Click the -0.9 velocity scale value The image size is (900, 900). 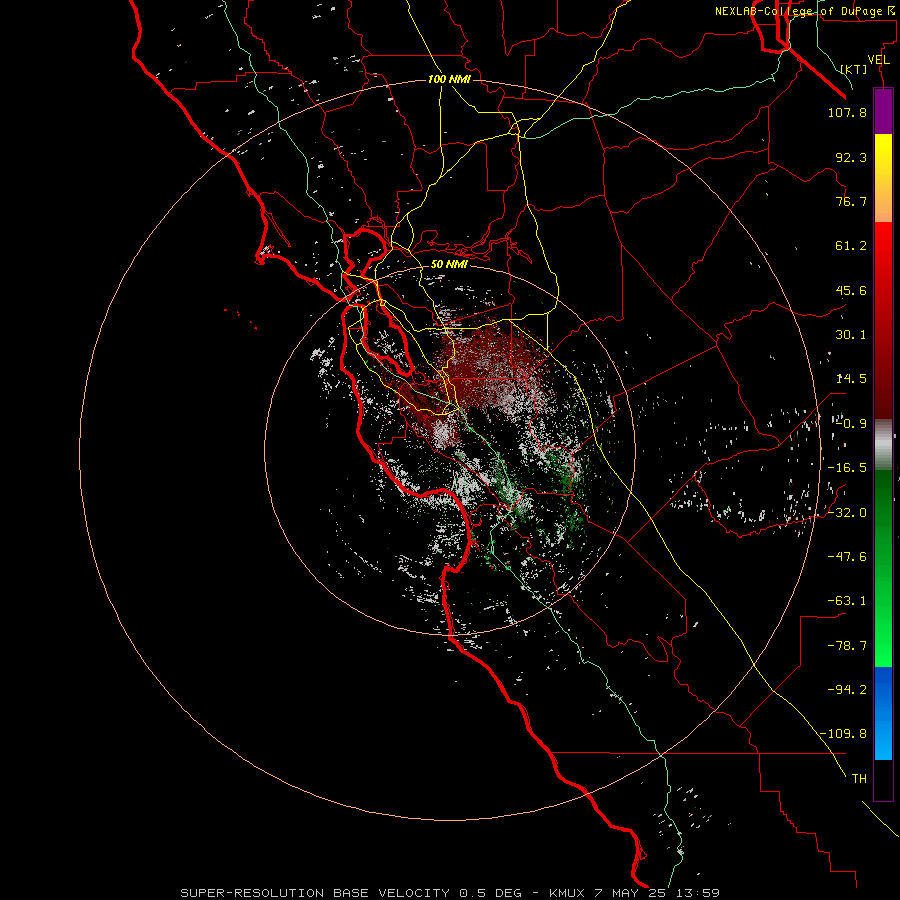click(851, 424)
